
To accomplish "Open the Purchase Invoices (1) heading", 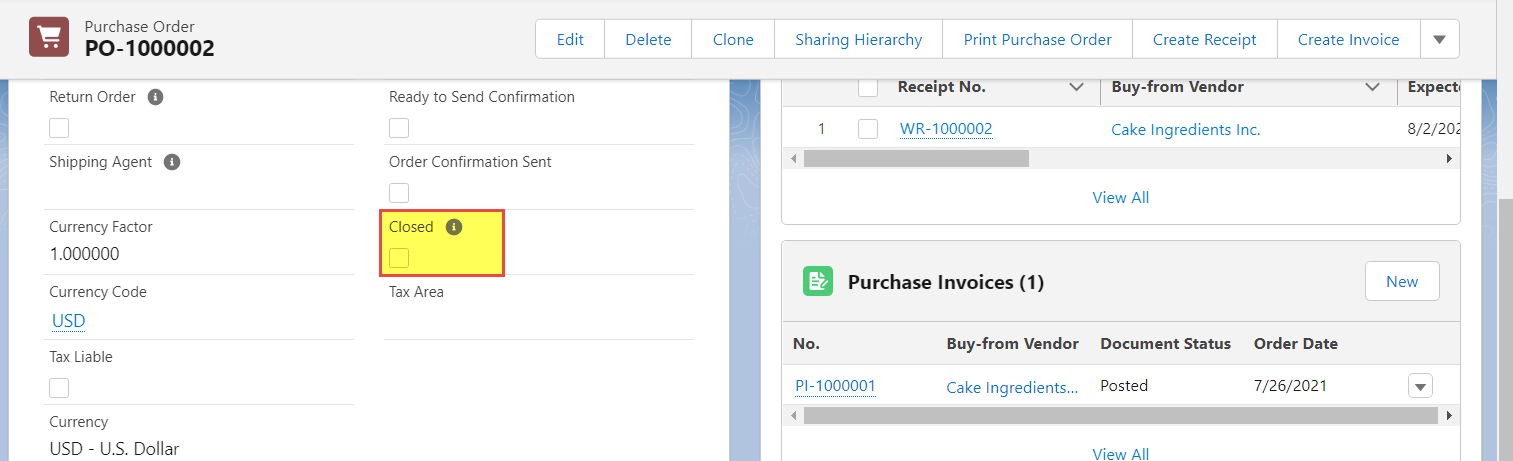I will click(946, 283).
